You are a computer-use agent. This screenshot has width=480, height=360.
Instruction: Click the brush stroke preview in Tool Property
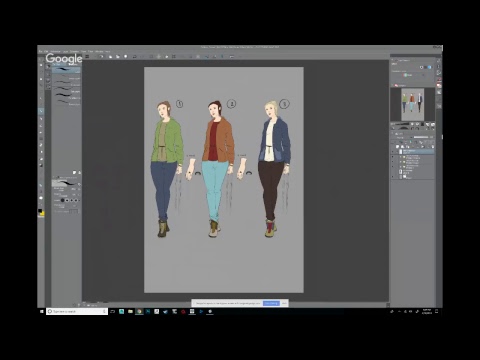coord(66,183)
